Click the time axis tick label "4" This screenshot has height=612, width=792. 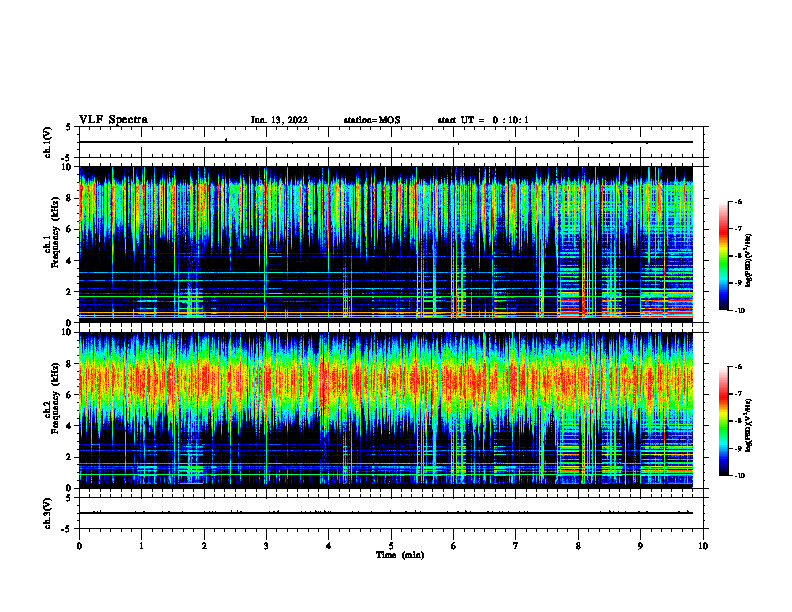[328, 546]
